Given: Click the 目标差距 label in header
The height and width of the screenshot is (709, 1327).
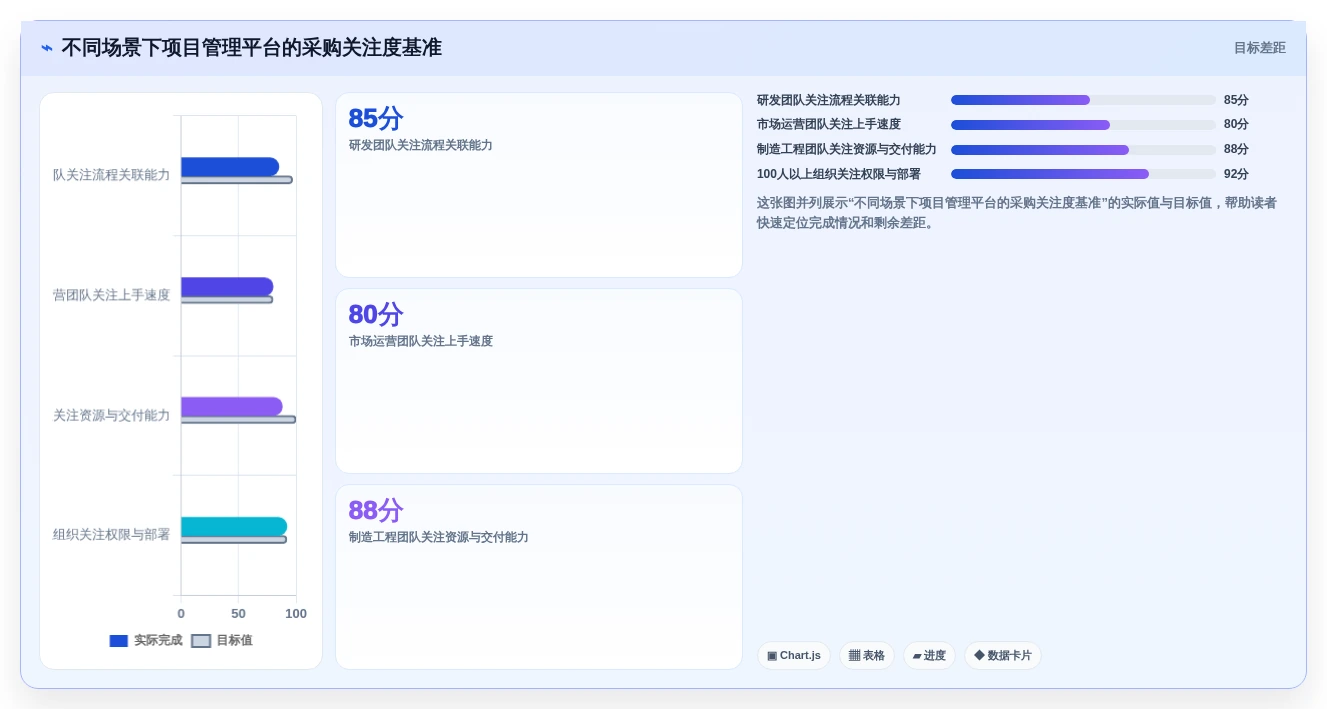Looking at the screenshot, I should (x=1259, y=48).
